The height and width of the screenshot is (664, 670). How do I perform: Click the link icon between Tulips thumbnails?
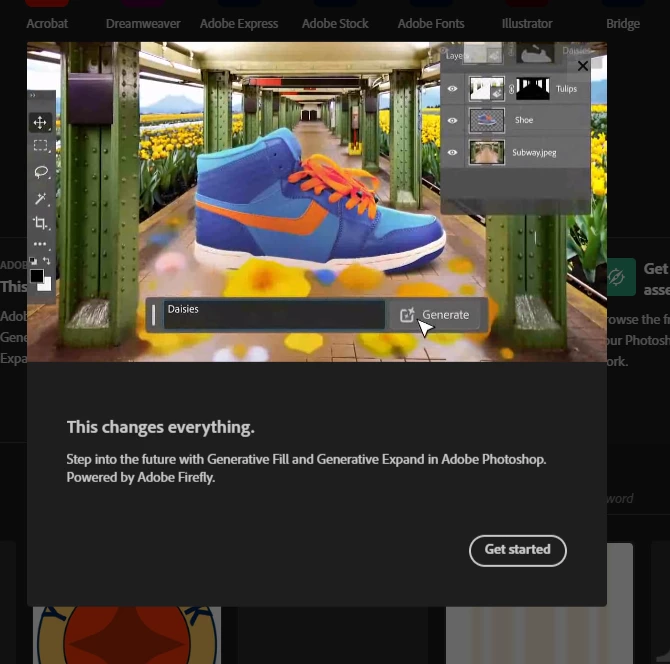[x=511, y=89]
